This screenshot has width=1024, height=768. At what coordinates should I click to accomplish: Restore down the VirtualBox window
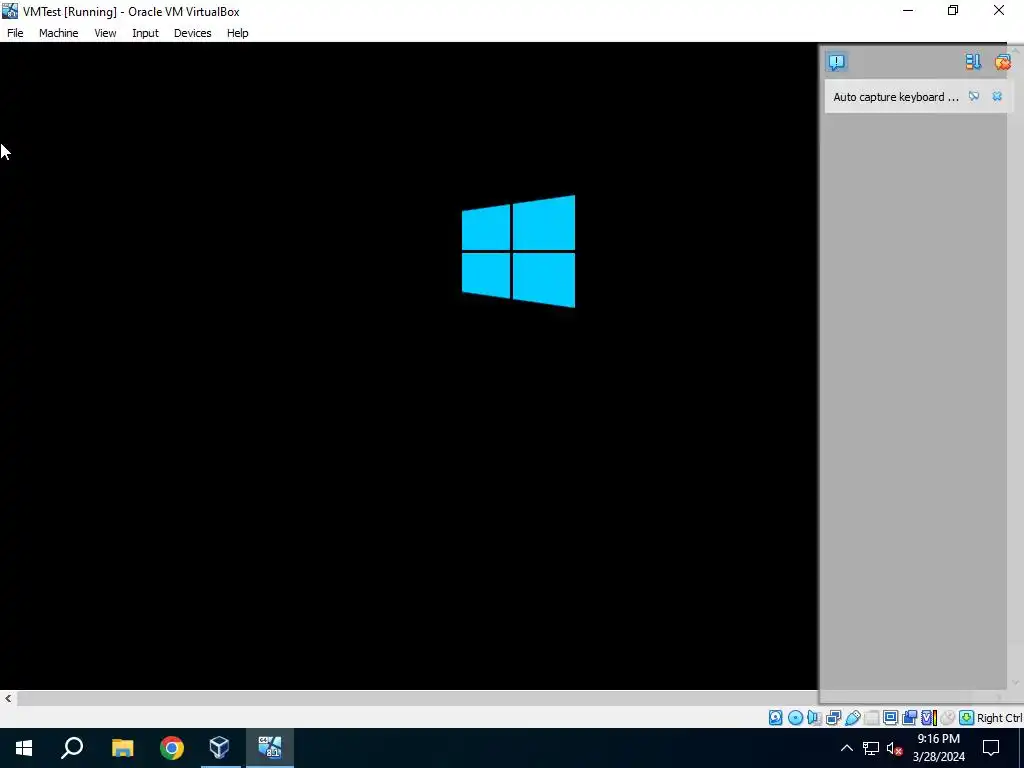coord(953,10)
